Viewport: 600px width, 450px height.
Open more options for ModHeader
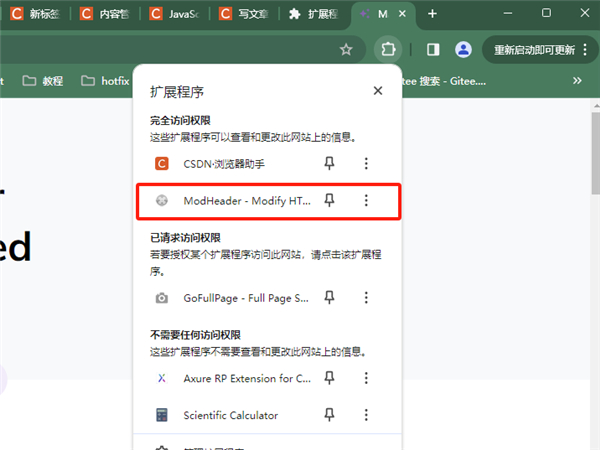pyautogui.click(x=366, y=200)
